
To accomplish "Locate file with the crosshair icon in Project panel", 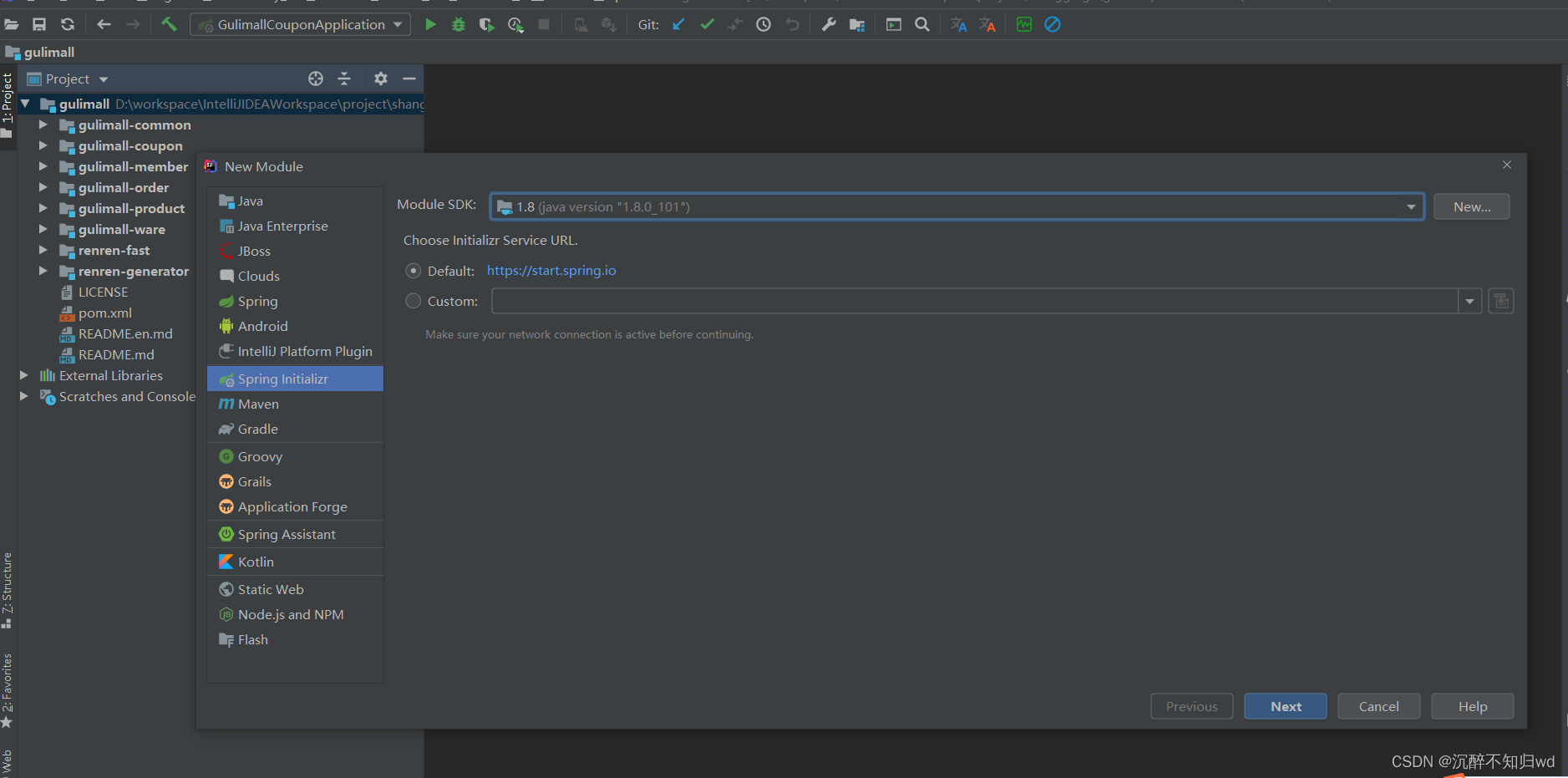I will point(316,79).
